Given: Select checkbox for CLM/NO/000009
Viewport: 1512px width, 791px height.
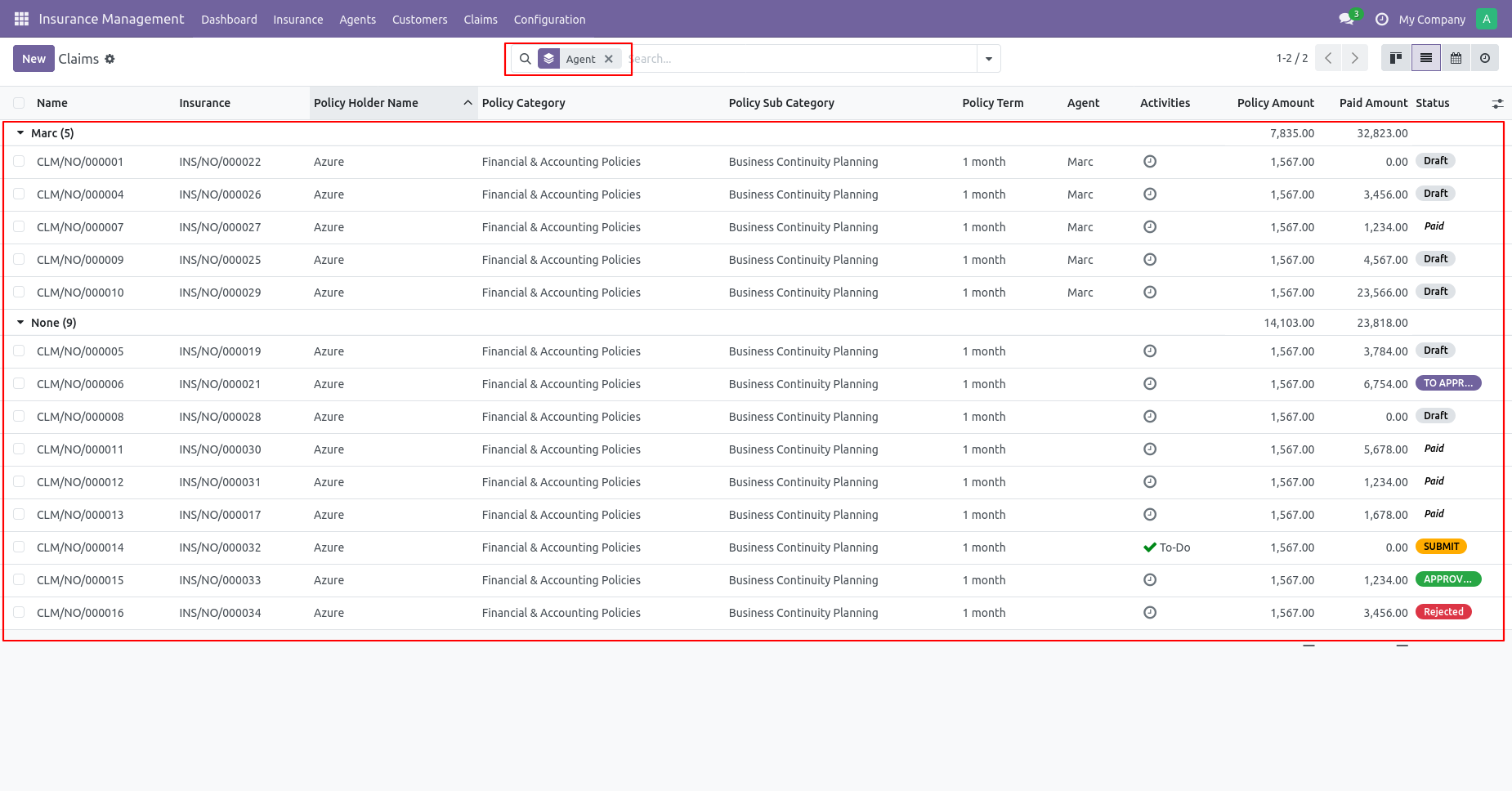Looking at the screenshot, I should pos(19,260).
